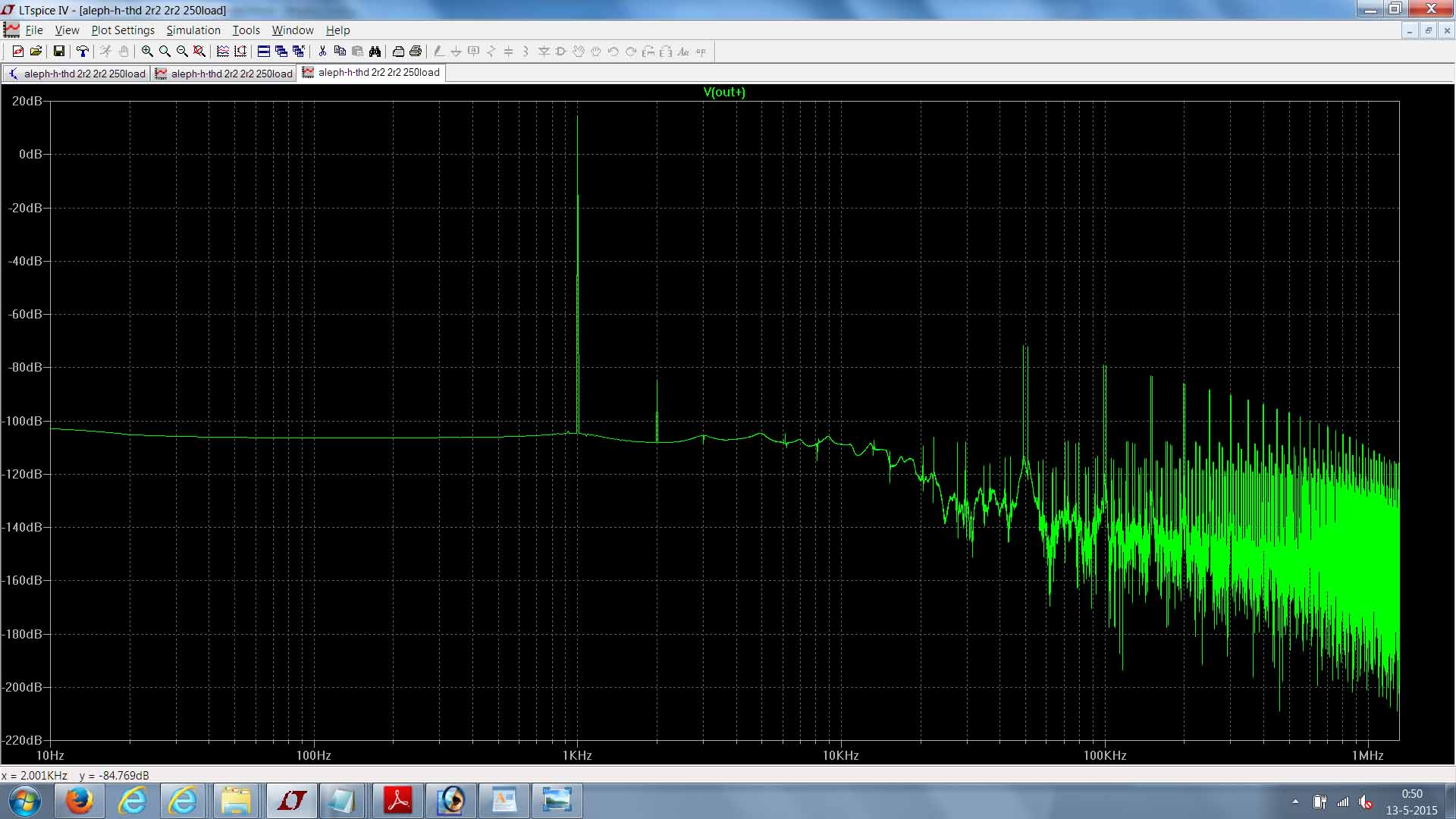The image size is (1456, 819).
Task: Click the Open file folder icon
Action: click(x=36, y=52)
